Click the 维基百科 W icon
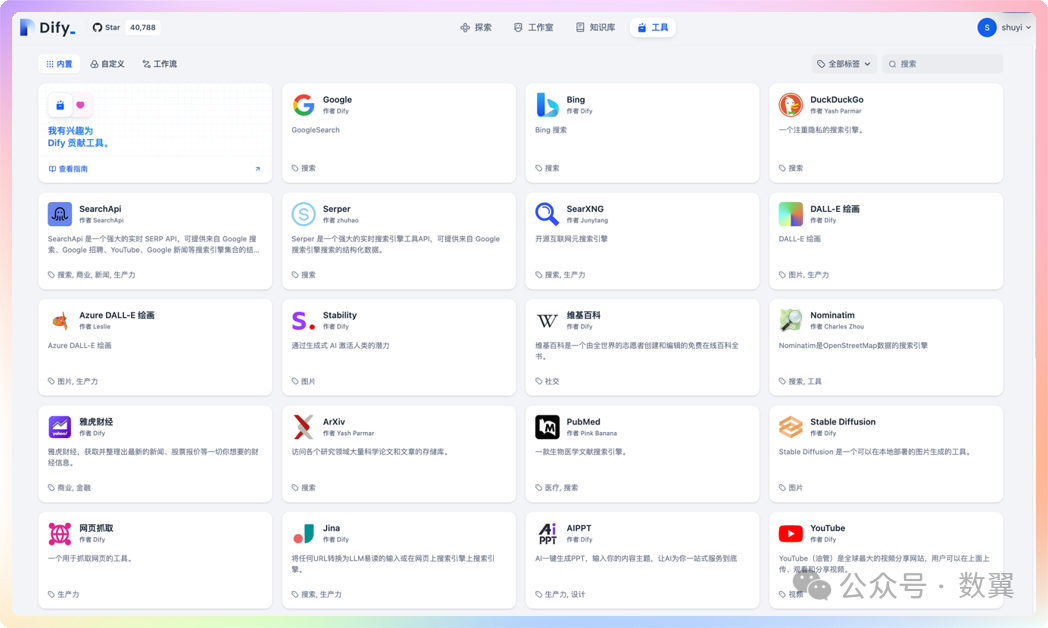The width and height of the screenshot is (1048, 628). click(x=547, y=321)
